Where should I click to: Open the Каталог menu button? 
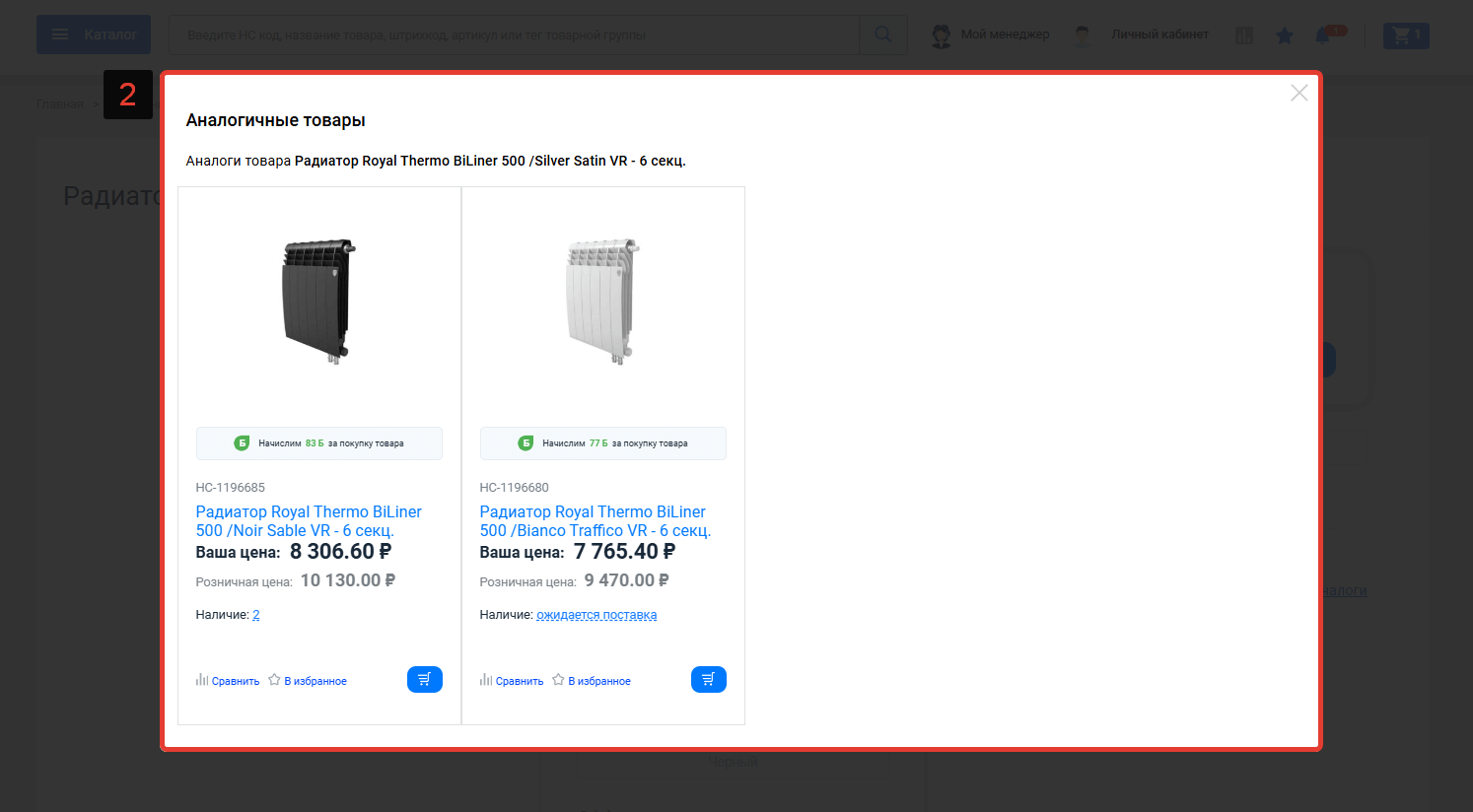pyautogui.click(x=94, y=34)
